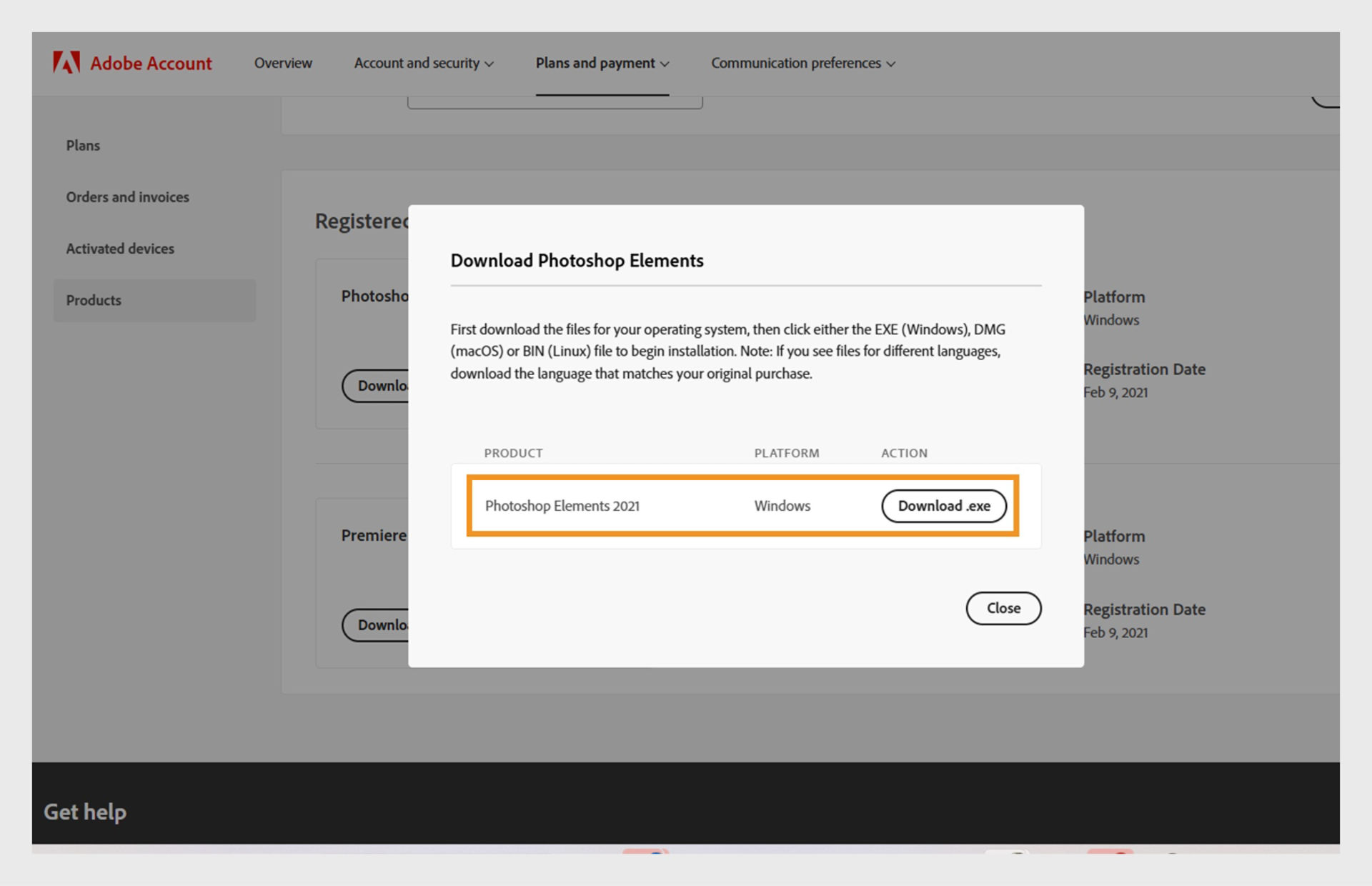Open the Communication preferences menu
The width and height of the screenshot is (1372, 886).
coord(803,63)
